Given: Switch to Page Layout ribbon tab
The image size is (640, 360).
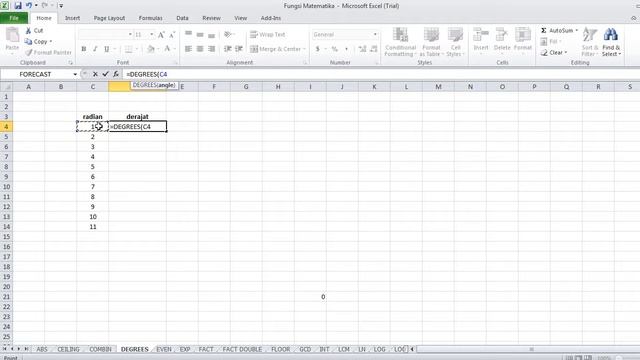Looking at the screenshot, I should pos(109,18).
